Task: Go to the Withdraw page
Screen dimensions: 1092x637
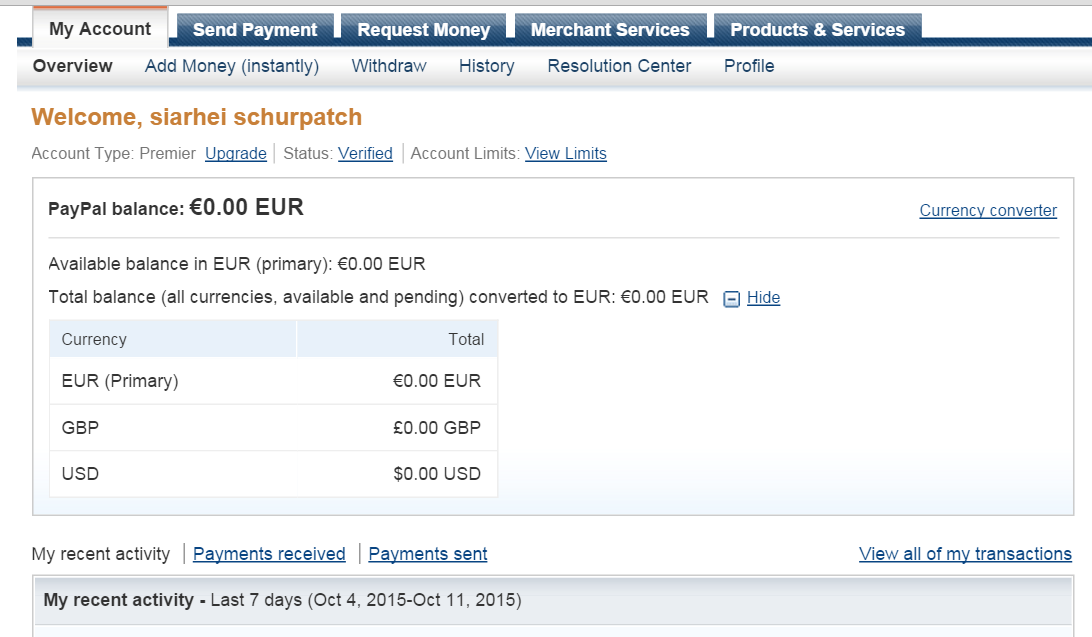Action: coord(389,66)
